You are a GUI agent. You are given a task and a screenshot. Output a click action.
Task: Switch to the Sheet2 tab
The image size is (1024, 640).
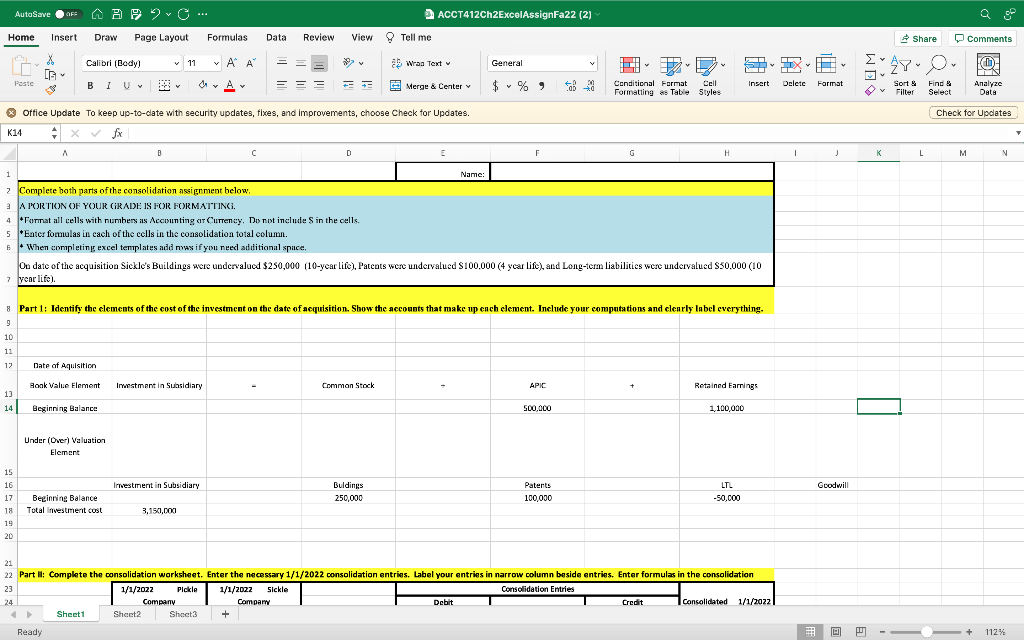click(x=126, y=615)
